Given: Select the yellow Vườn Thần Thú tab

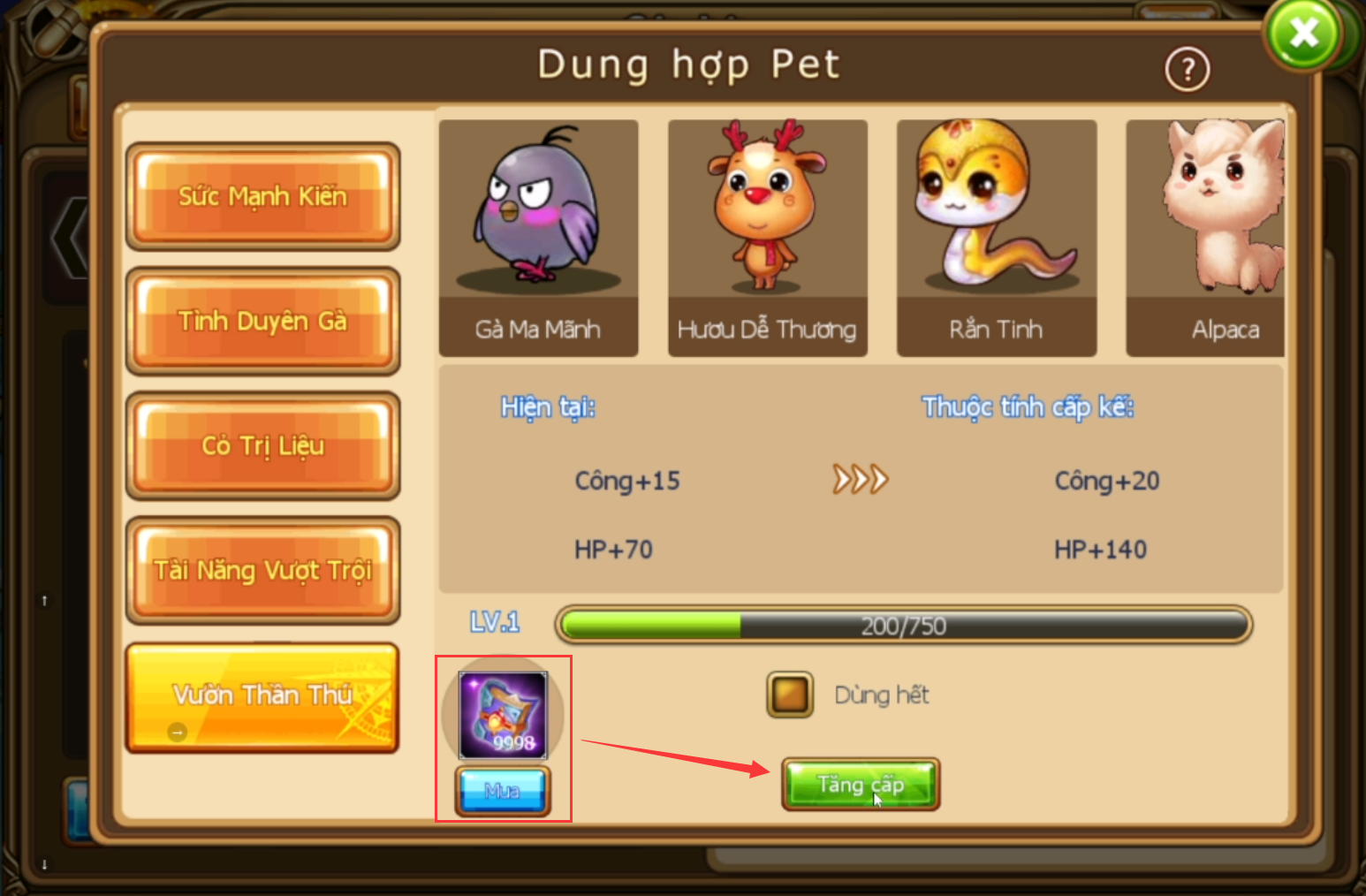Looking at the screenshot, I should [x=262, y=697].
